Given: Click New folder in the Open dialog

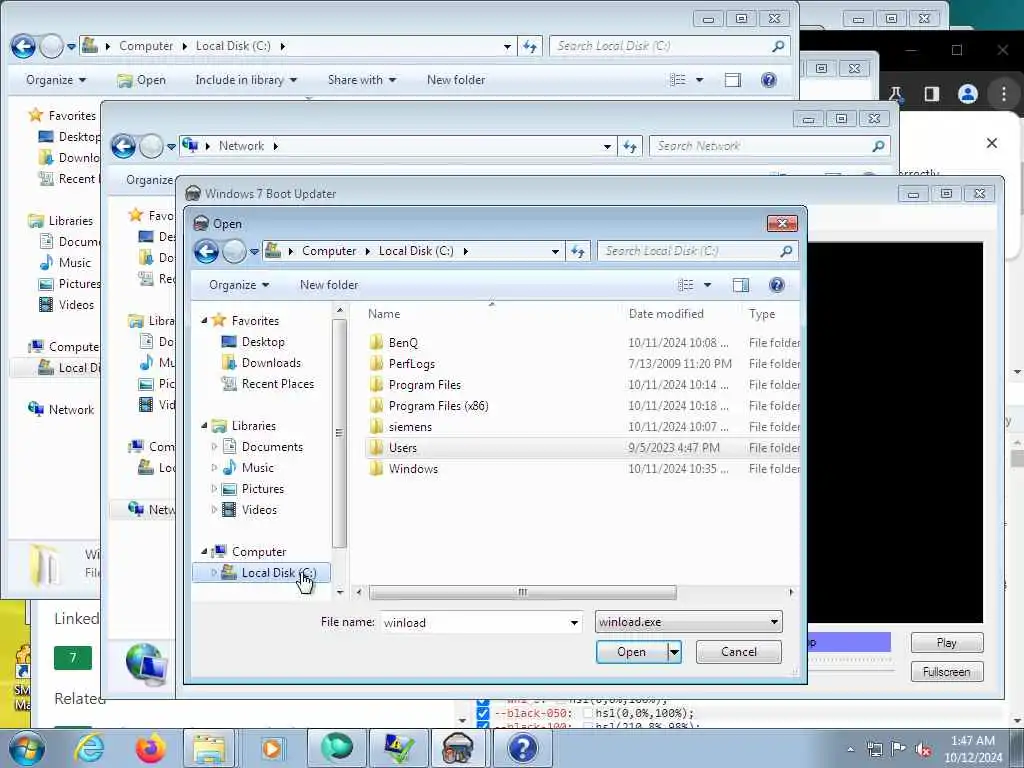Looking at the screenshot, I should [329, 285].
